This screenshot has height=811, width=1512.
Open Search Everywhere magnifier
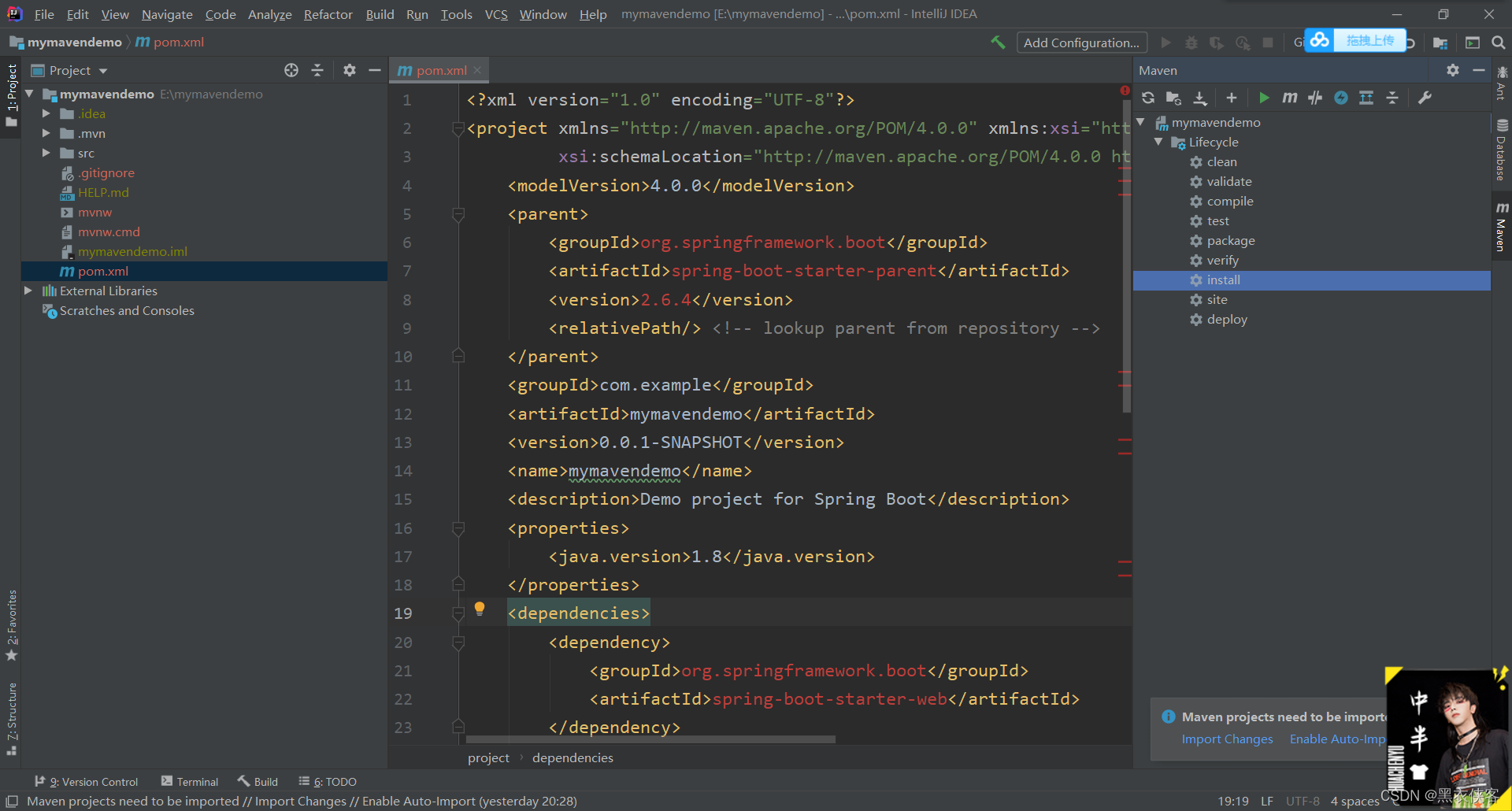point(1499,43)
